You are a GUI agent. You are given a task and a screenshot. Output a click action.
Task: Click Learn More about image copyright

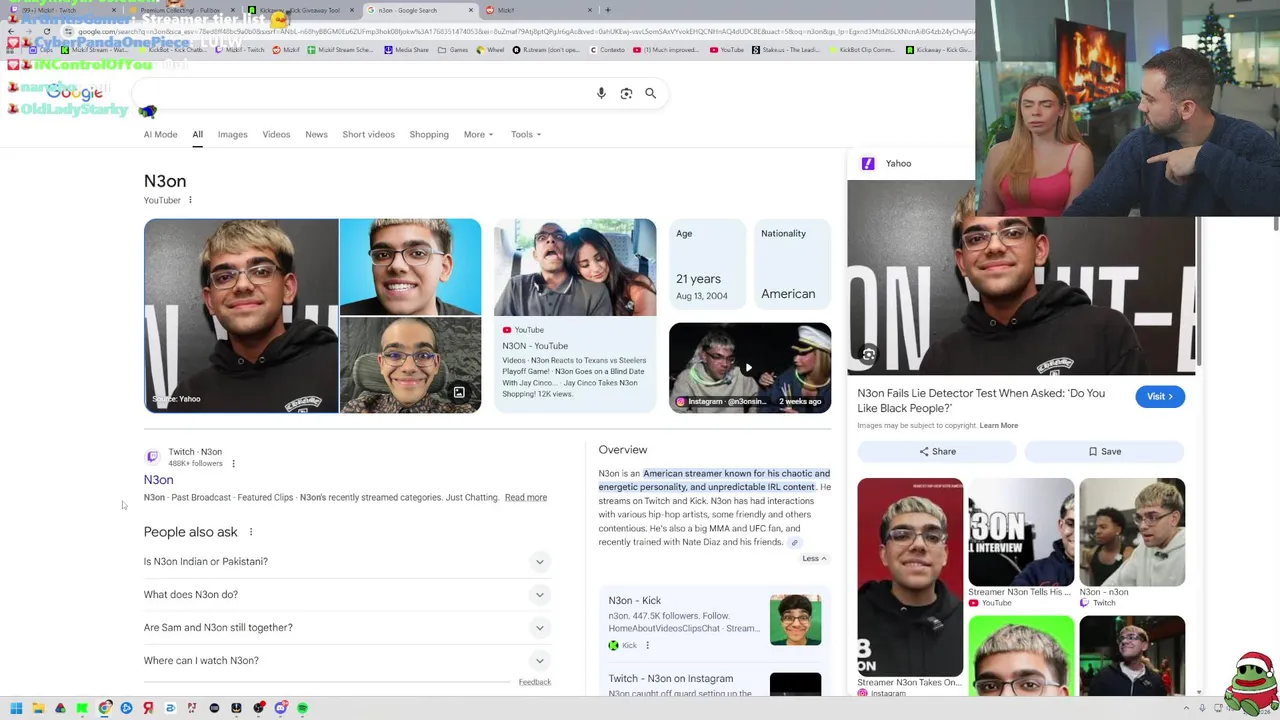(999, 425)
